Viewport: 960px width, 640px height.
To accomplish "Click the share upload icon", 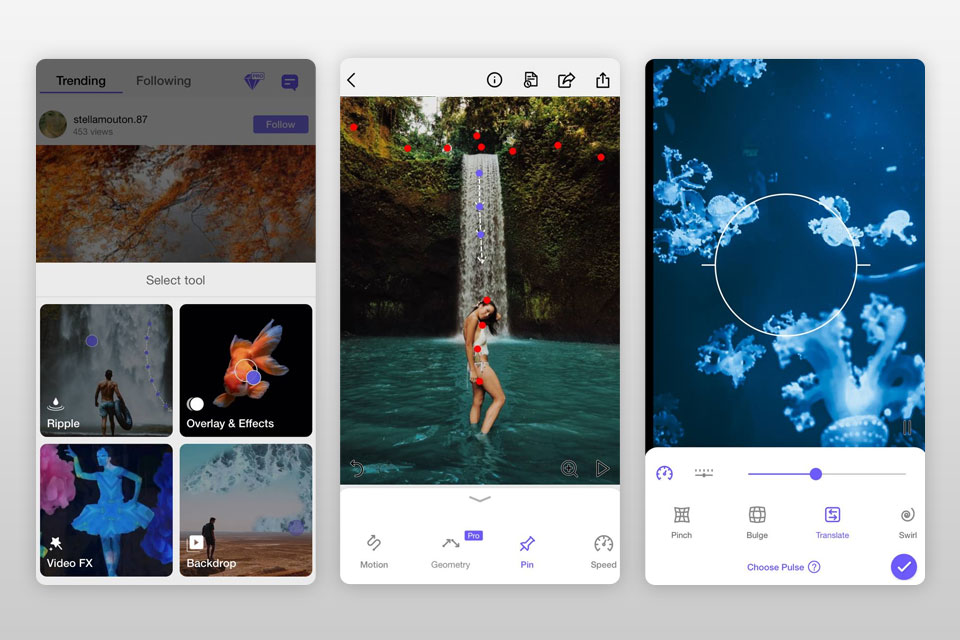I will [x=603, y=80].
